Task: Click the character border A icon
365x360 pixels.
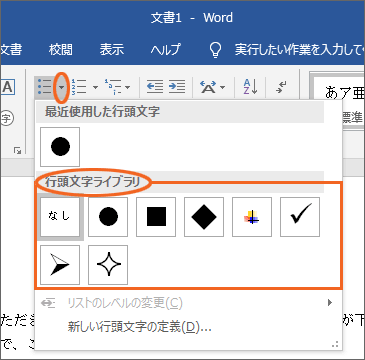Action: click(7, 87)
